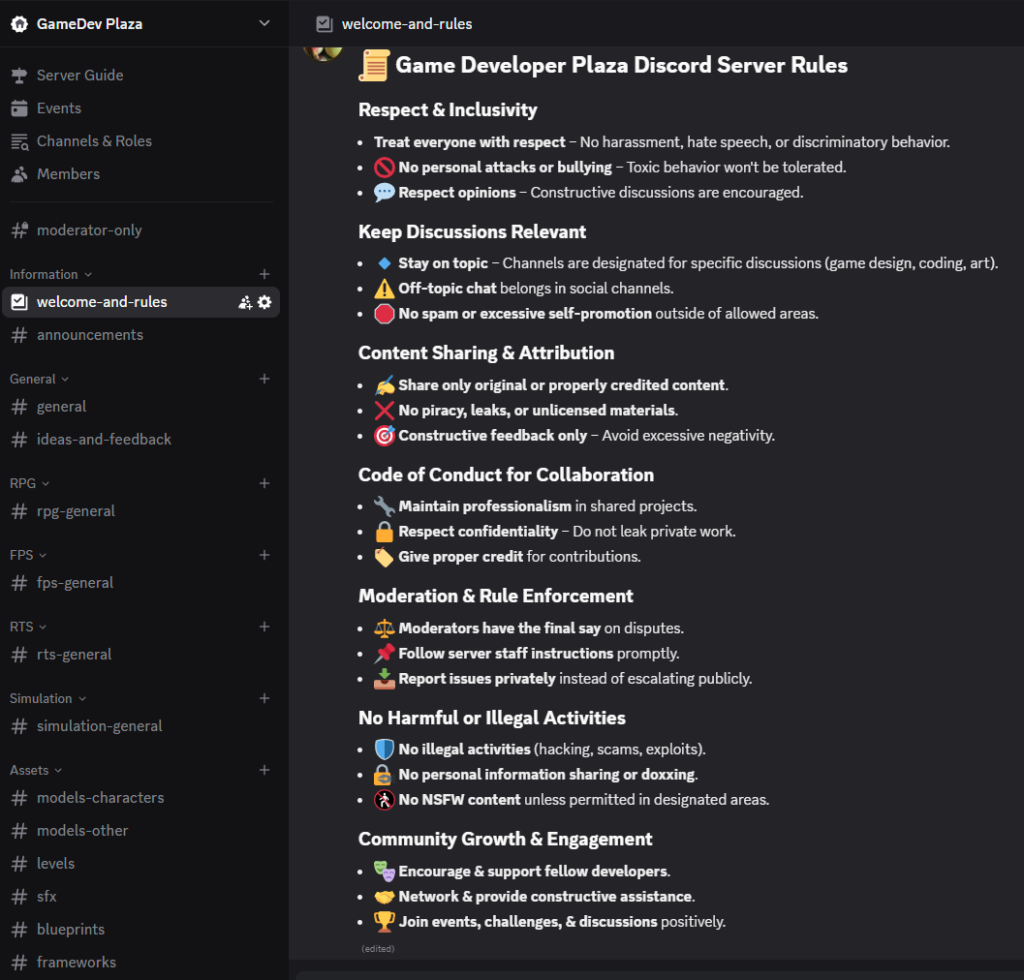
Task: Click the announcements channel hash icon
Action: [20, 335]
